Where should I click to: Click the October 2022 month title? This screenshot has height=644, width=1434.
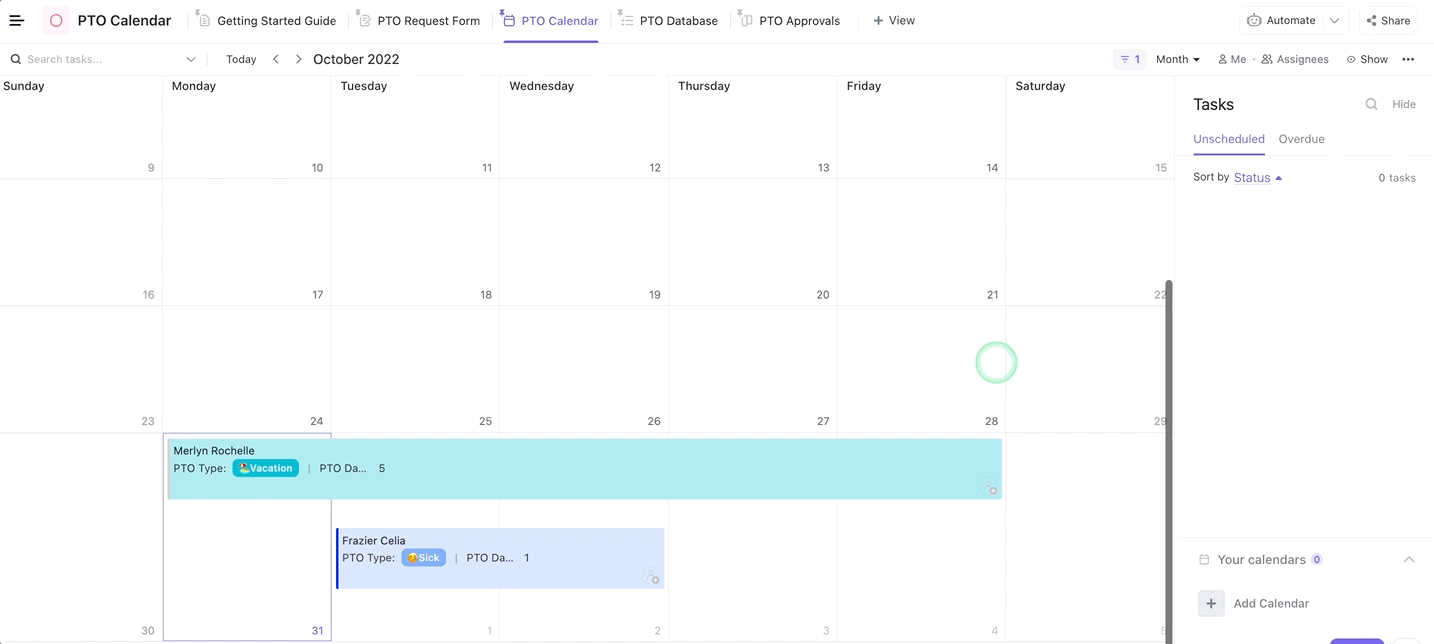coord(356,59)
